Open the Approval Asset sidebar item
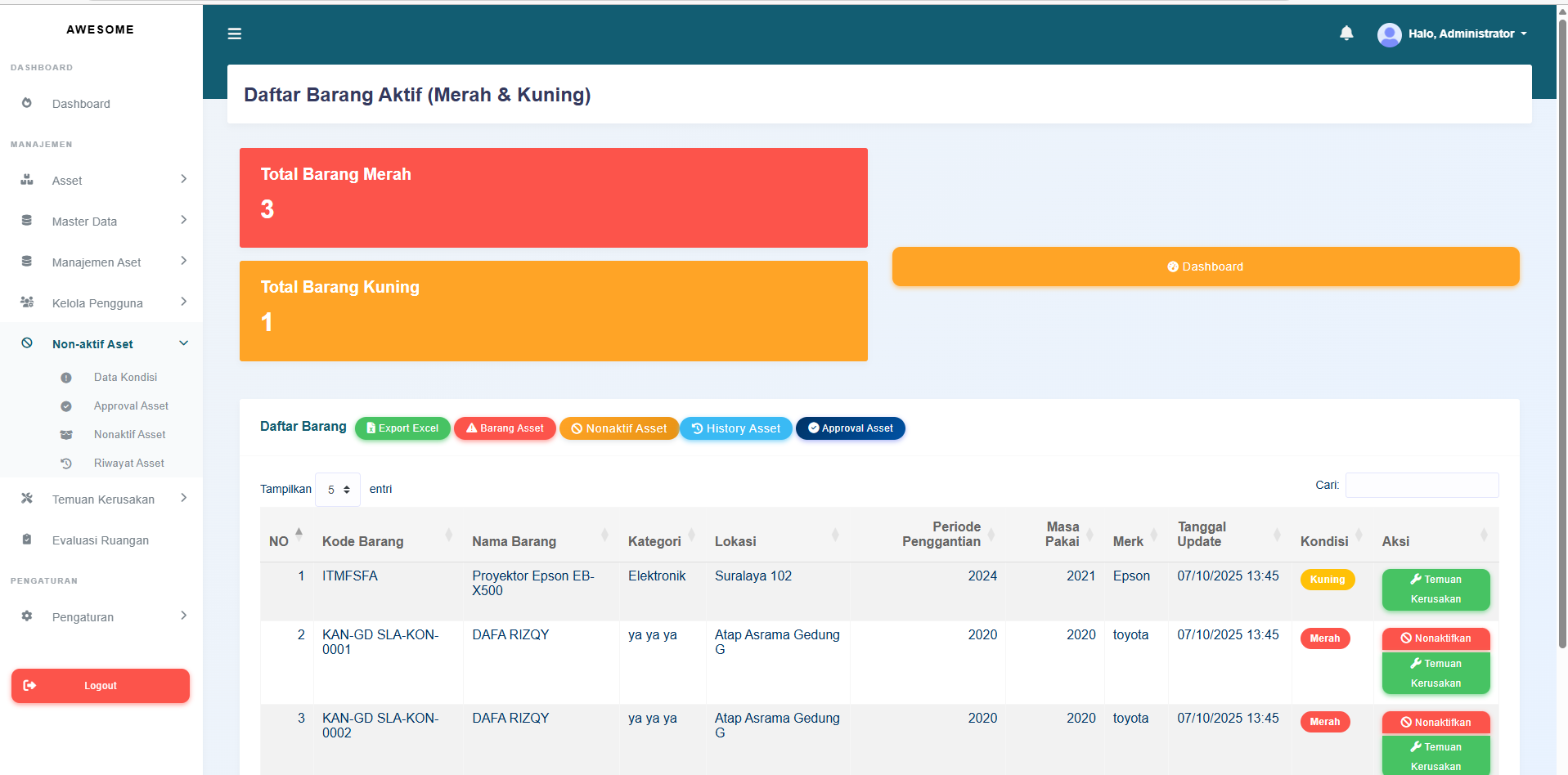 (x=131, y=405)
